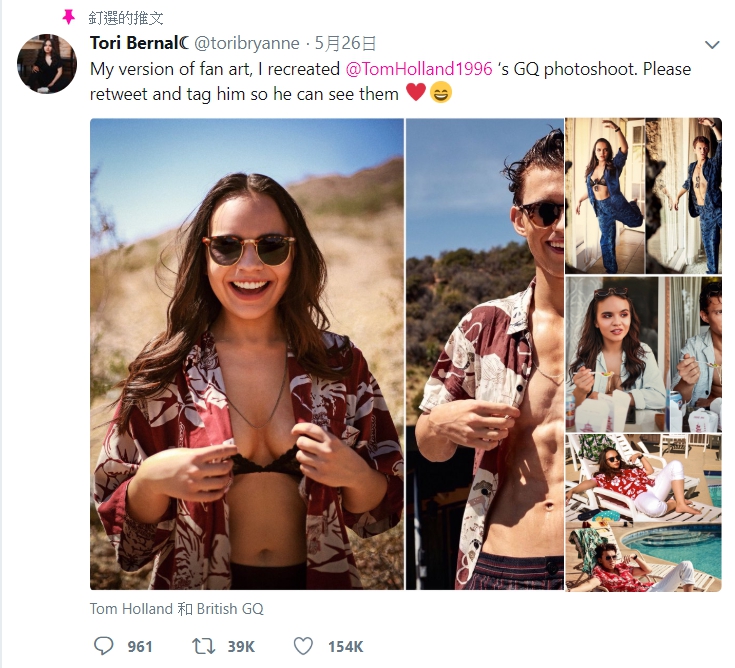
Task: Click the 釘選的推文 pinned label
Action: pyautogui.click(x=125, y=17)
